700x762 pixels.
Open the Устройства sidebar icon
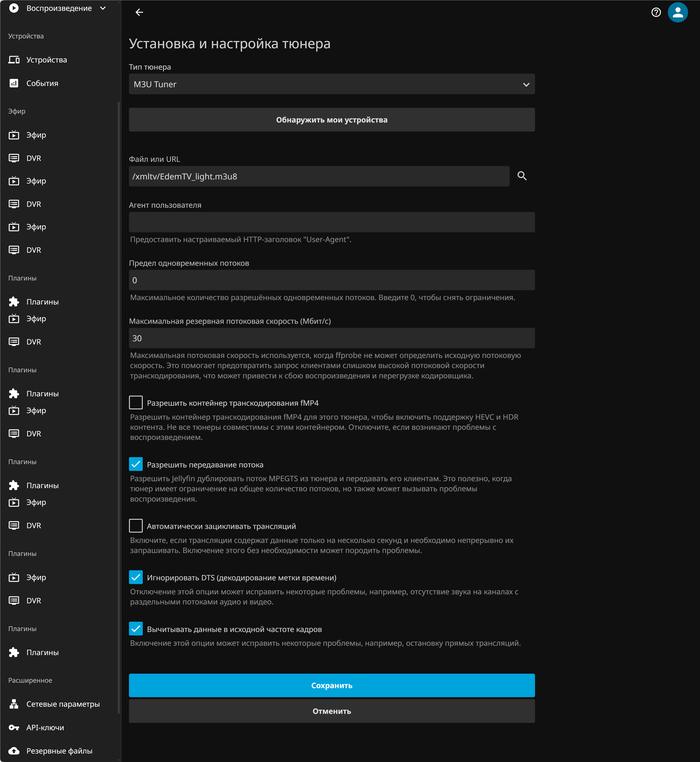click(14, 60)
